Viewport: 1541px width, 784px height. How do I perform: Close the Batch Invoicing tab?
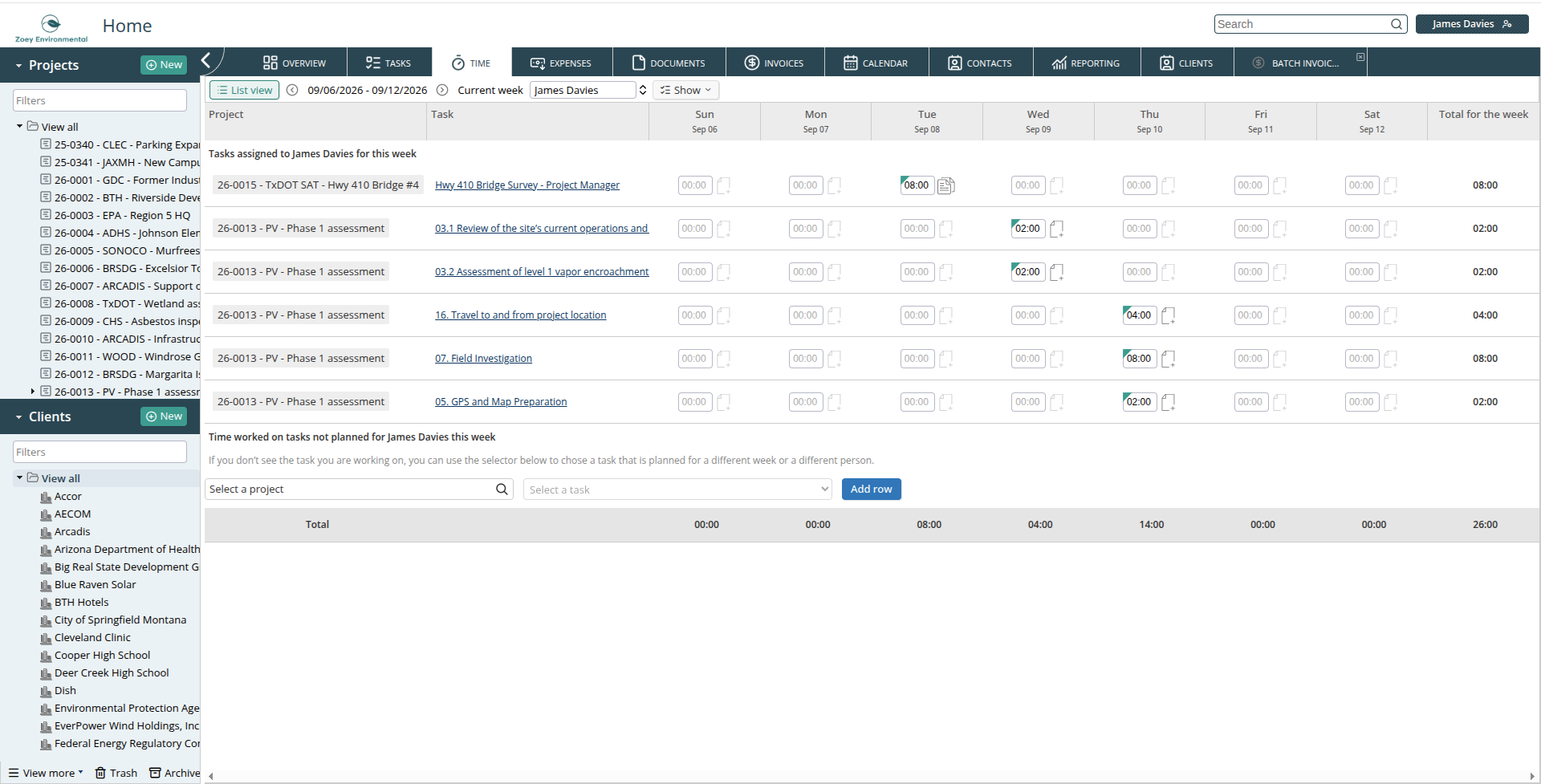pos(1360,57)
